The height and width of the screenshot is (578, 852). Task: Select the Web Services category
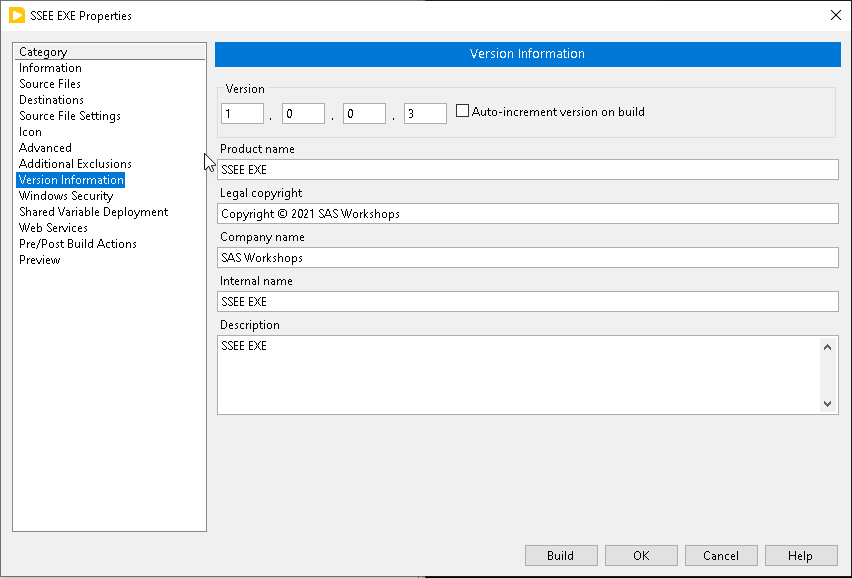tap(53, 228)
